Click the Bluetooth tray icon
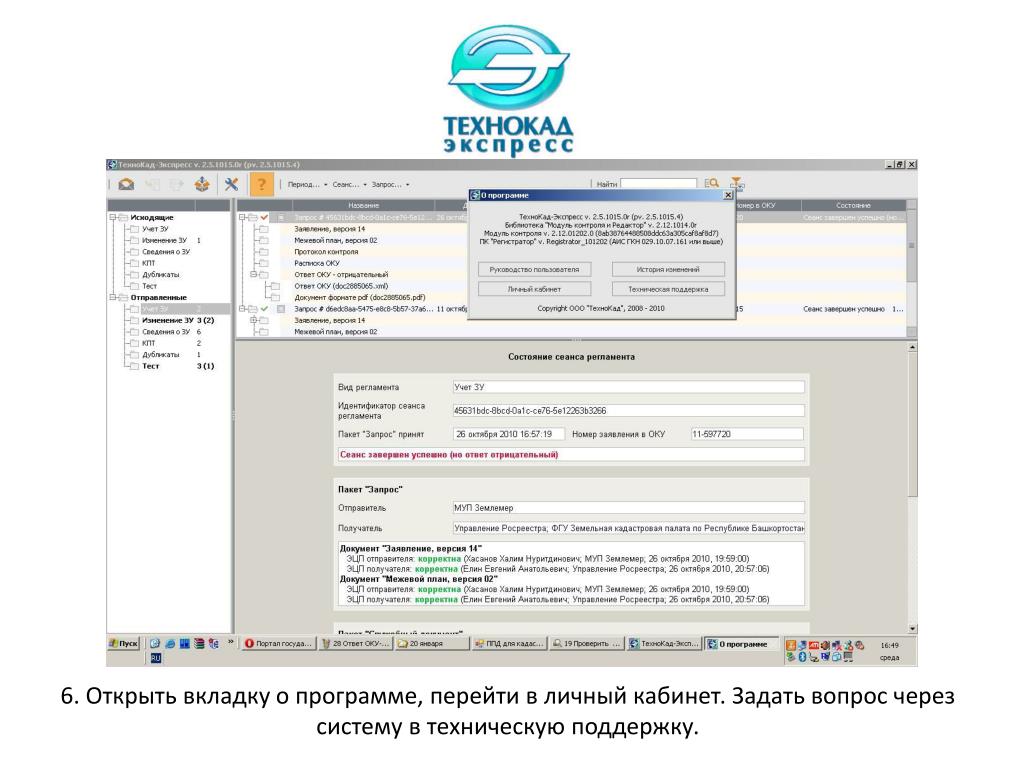This screenshot has width=1024, height=768. (802, 657)
